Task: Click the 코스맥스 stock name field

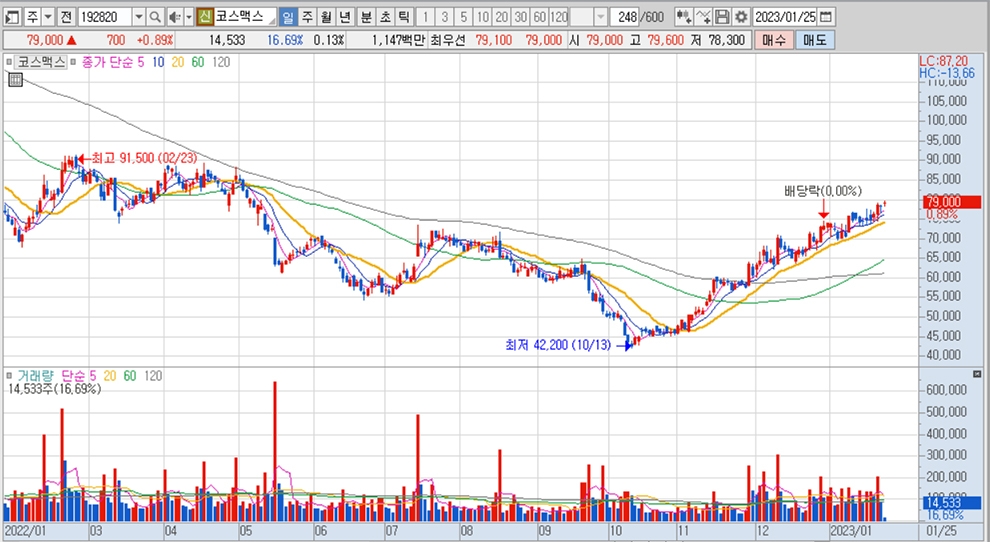Action: tap(245, 16)
